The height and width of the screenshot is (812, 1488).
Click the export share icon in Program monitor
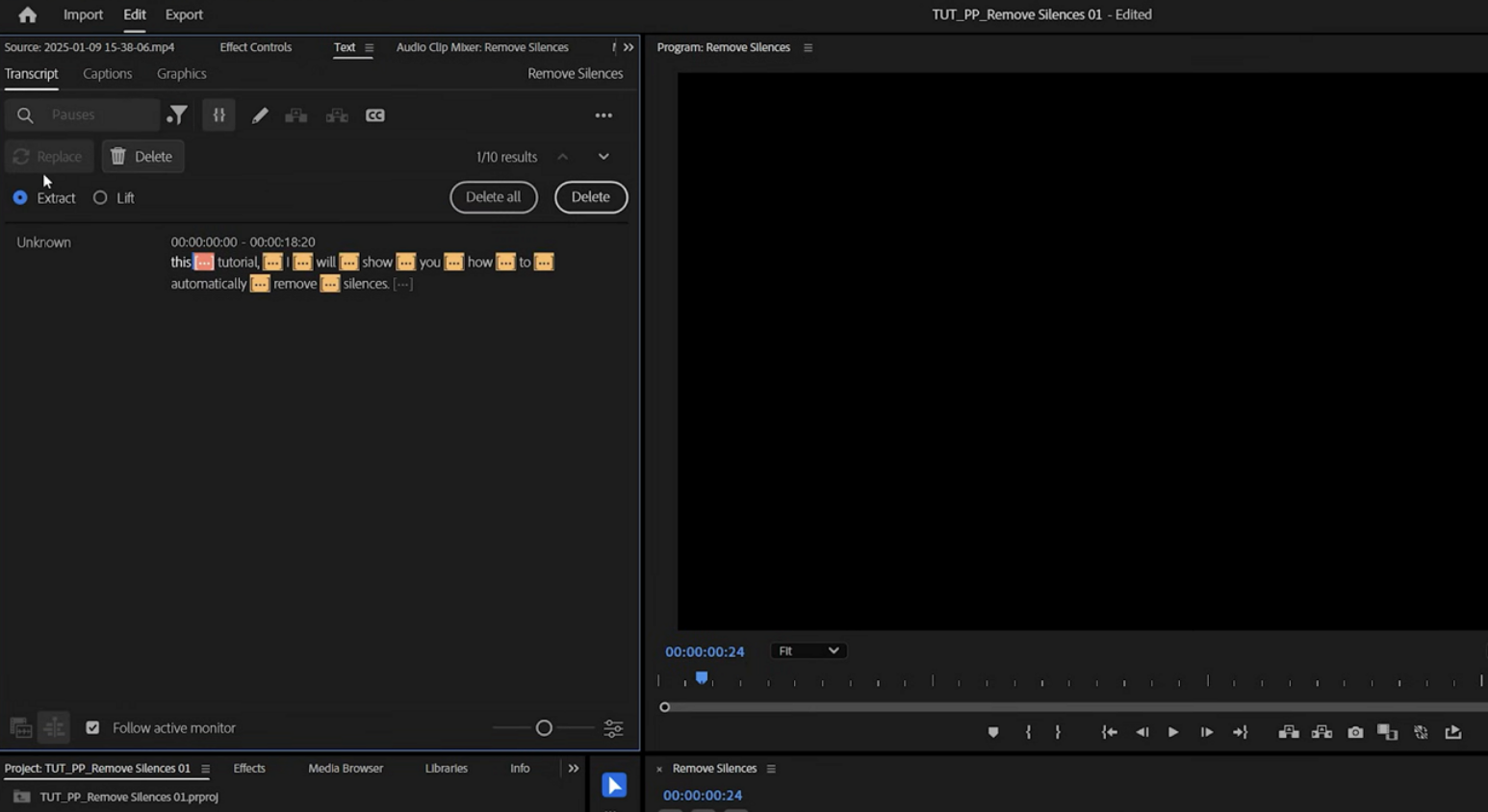click(1453, 732)
